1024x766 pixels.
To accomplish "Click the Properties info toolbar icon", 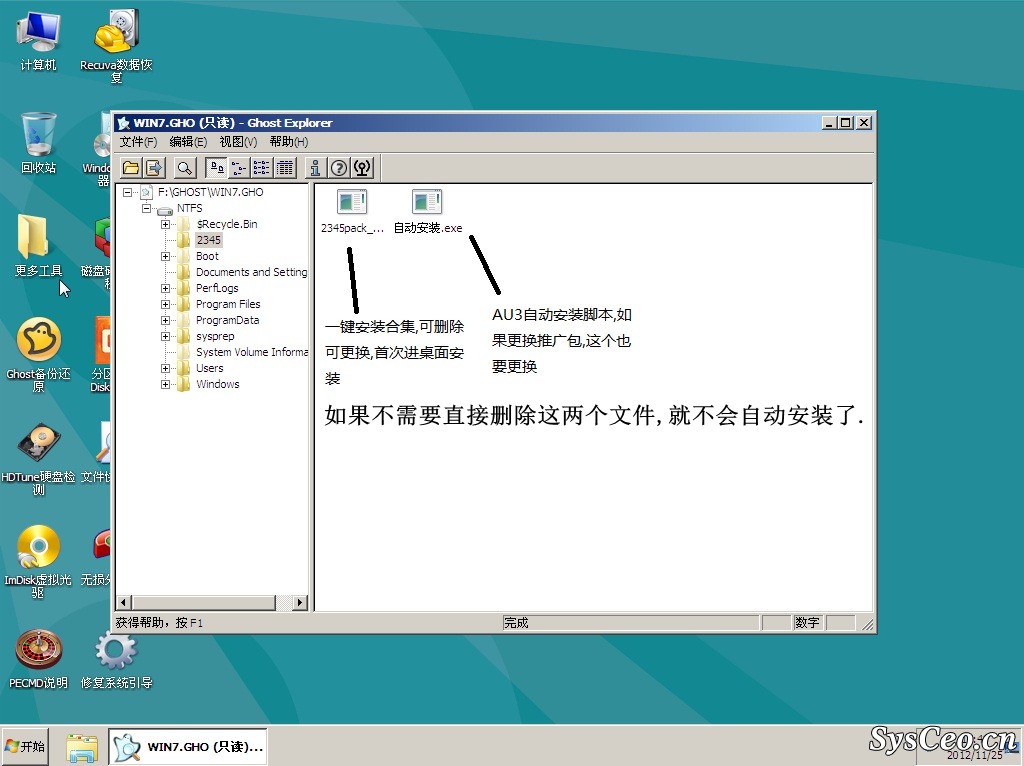I will [x=315, y=168].
